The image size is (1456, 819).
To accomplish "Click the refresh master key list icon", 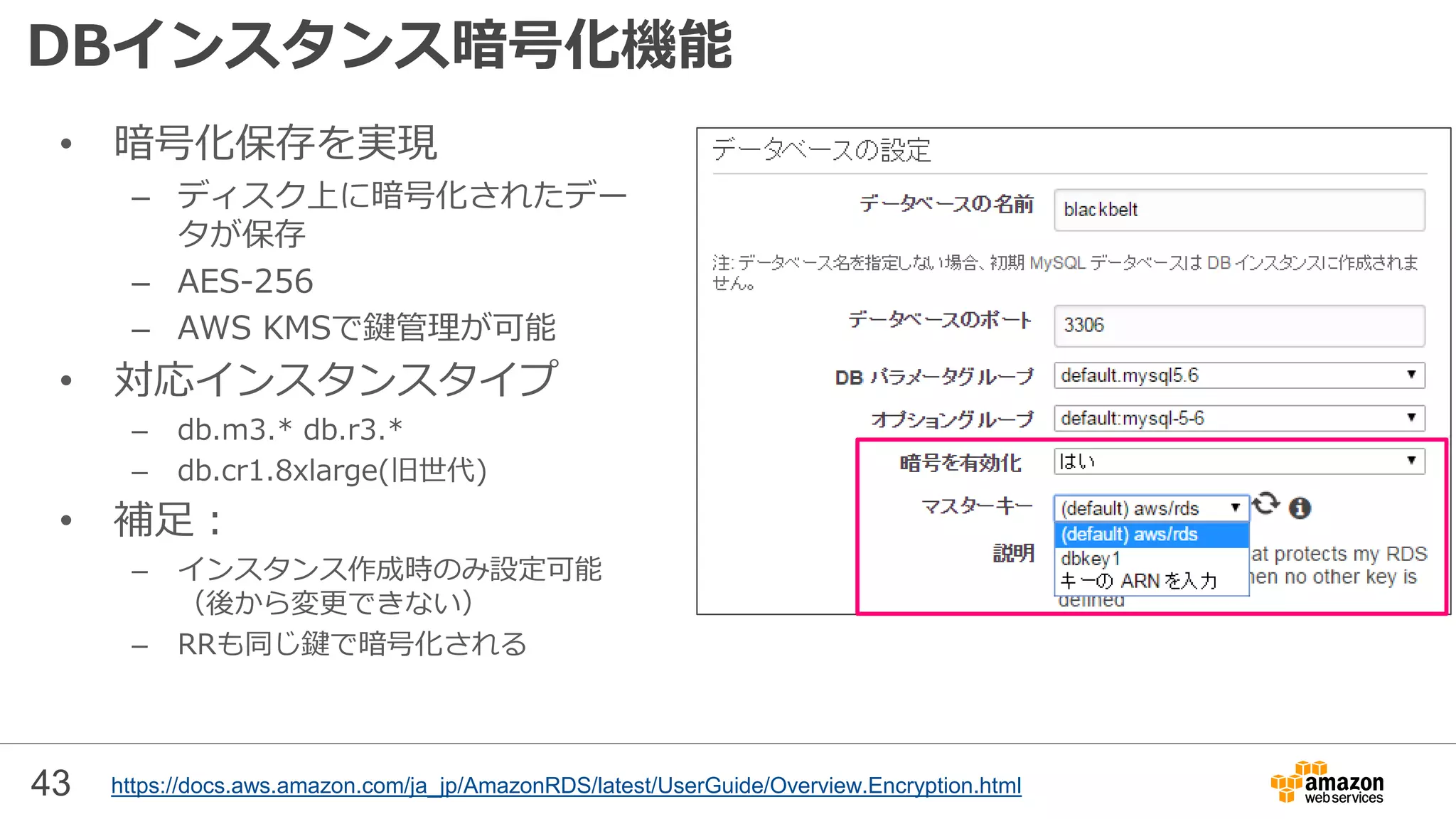I will click(x=1265, y=504).
